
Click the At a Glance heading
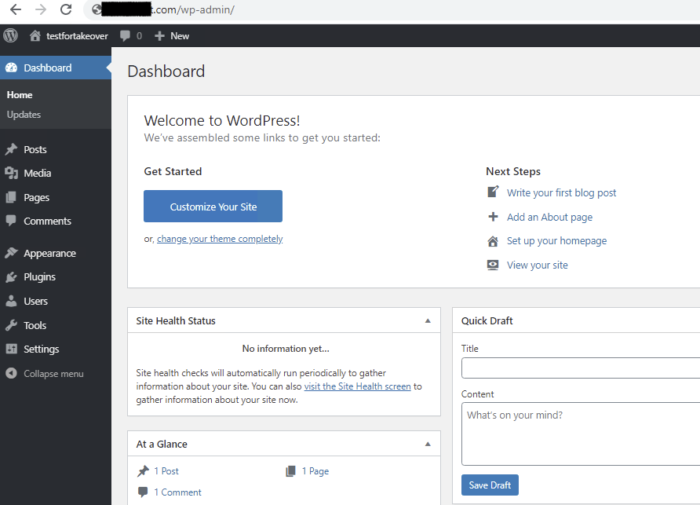tap(162, 444)
